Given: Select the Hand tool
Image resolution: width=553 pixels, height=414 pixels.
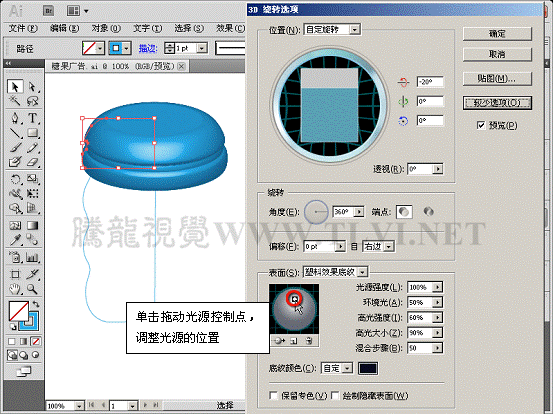Looking at the screenshot, I should coord(15,289).
